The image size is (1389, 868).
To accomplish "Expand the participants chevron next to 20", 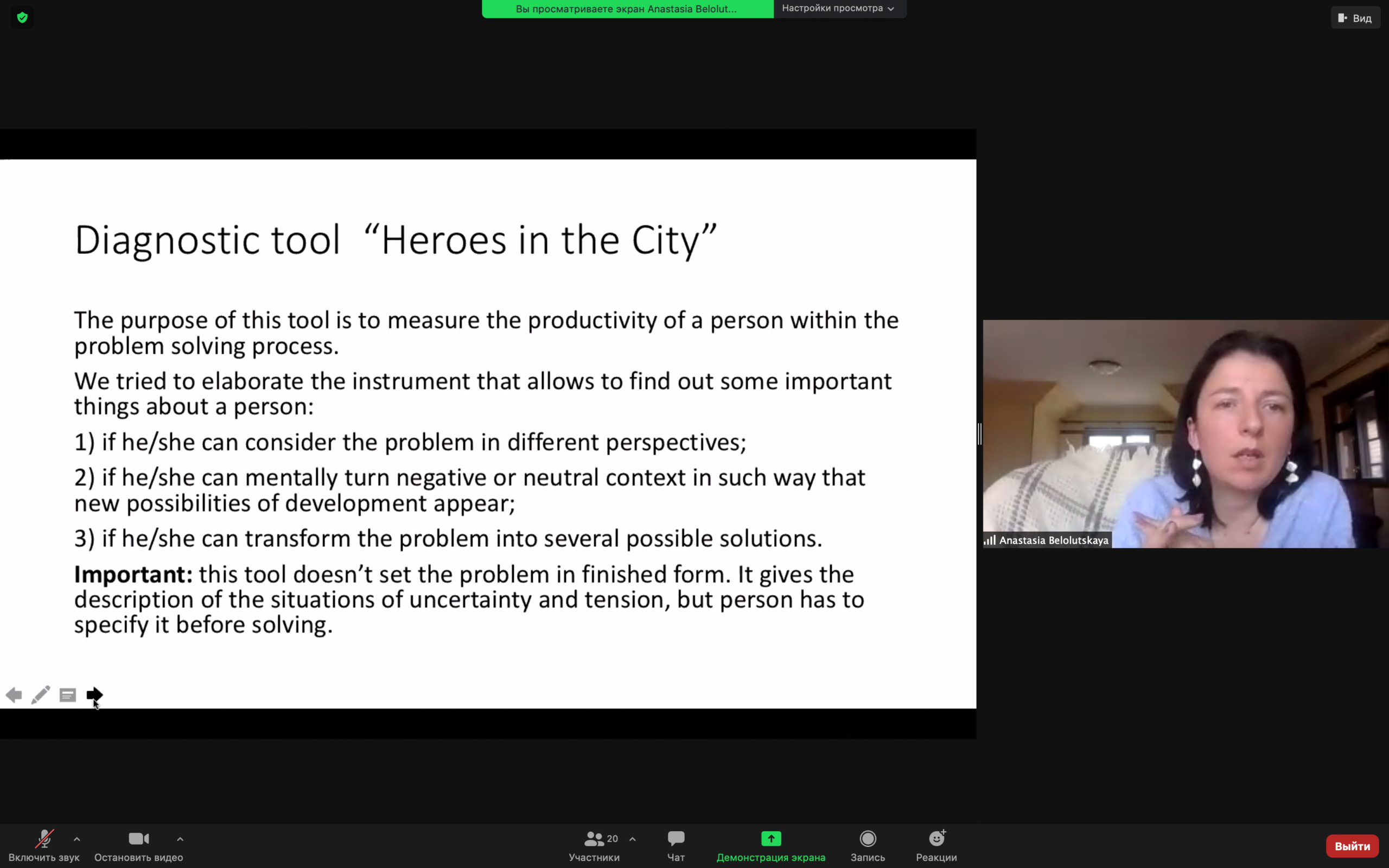I will click(633, 839).
